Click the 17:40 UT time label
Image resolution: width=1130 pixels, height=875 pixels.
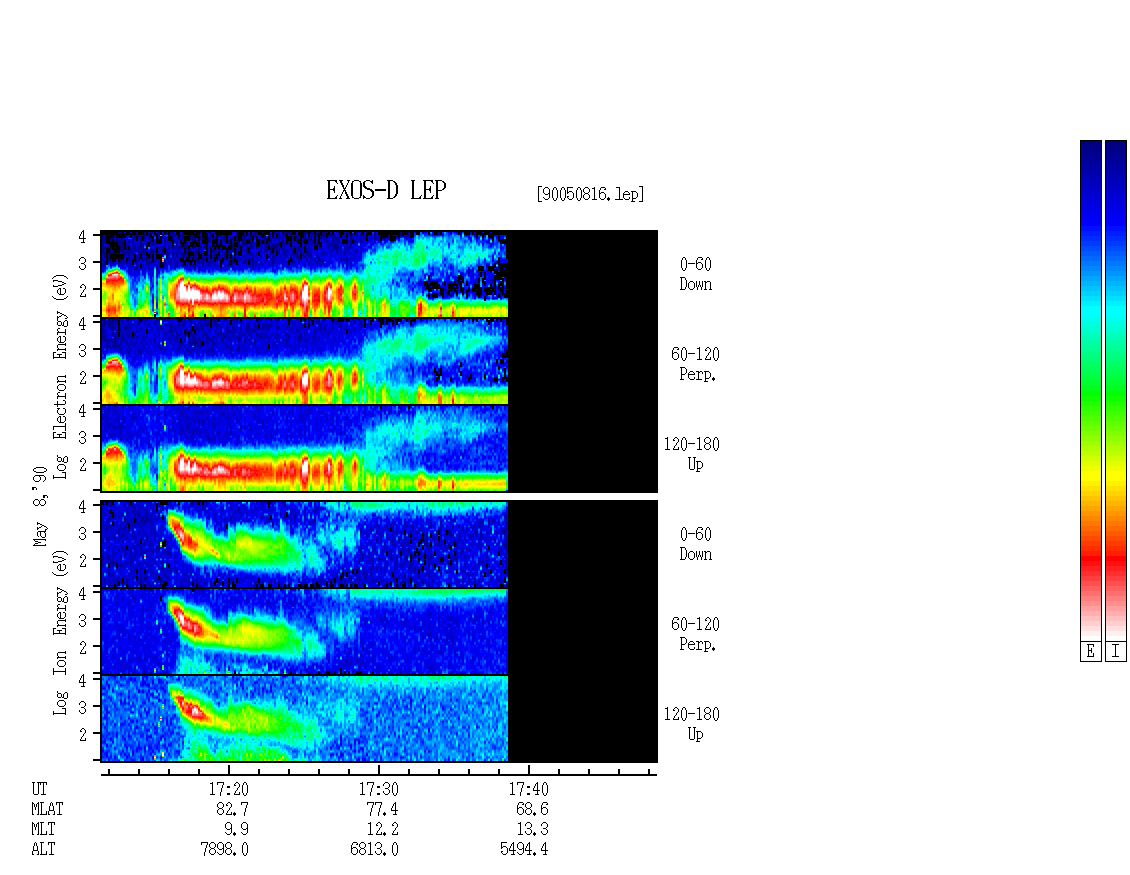(528, 789)
